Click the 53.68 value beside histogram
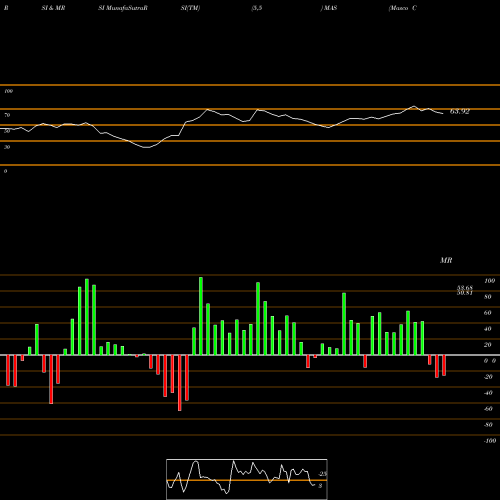Viewport: 500px width, 500px height. 465,288
